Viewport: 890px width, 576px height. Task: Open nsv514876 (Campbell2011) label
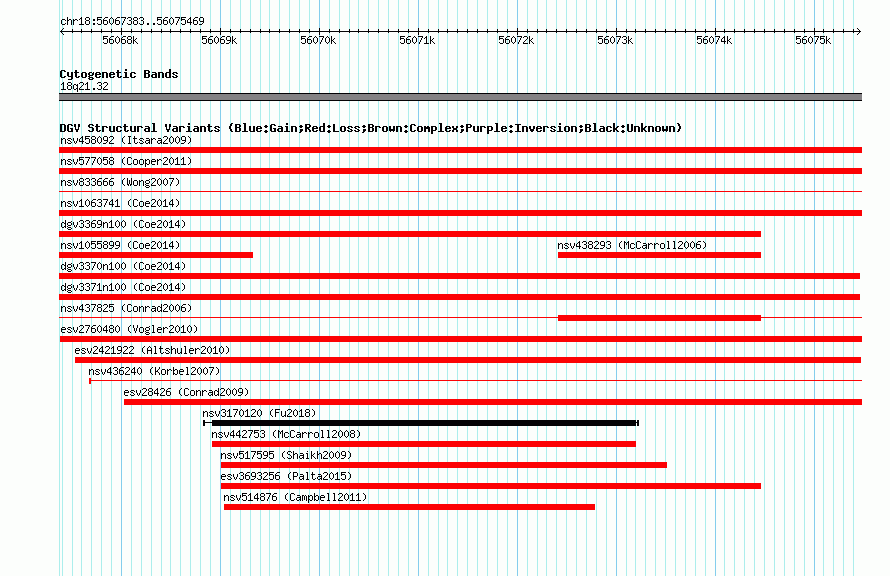tap(295, 497)
